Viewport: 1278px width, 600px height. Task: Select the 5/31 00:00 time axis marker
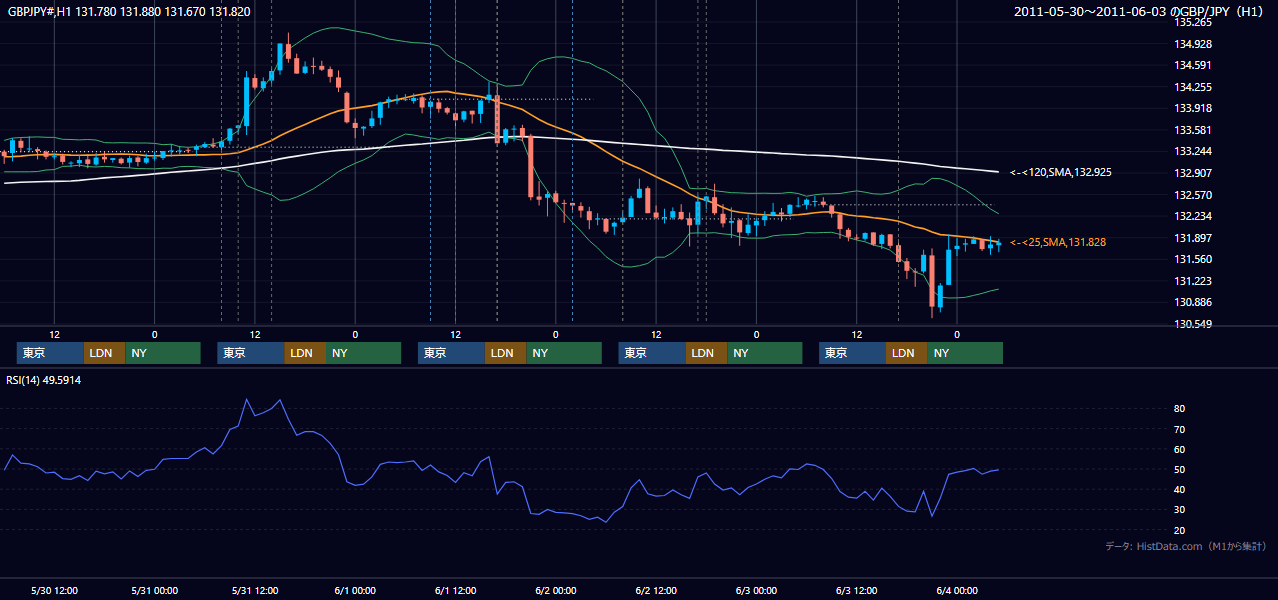click(155, 590)
